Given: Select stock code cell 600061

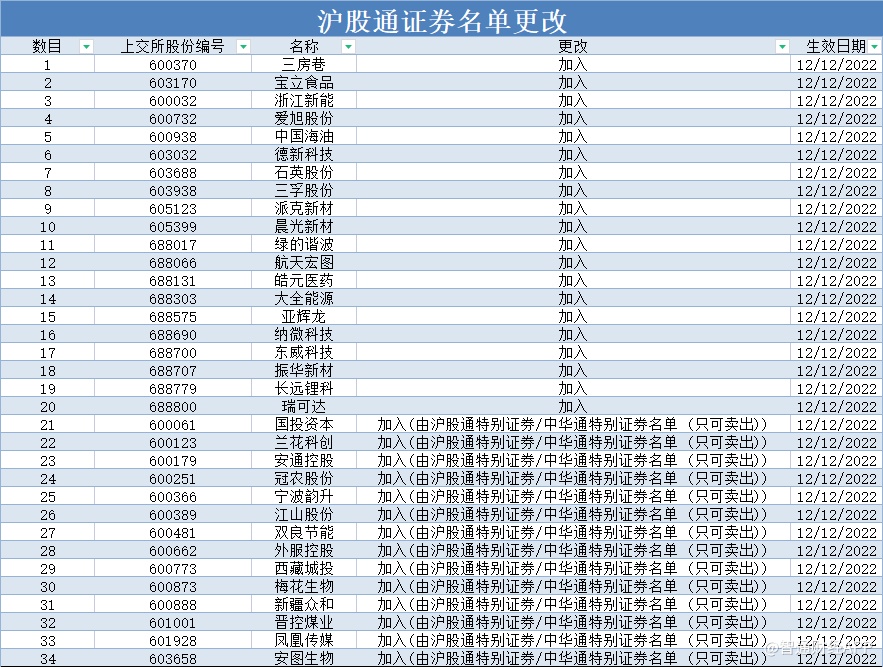Looking at the screenshot, I should (x=173, y=425).
